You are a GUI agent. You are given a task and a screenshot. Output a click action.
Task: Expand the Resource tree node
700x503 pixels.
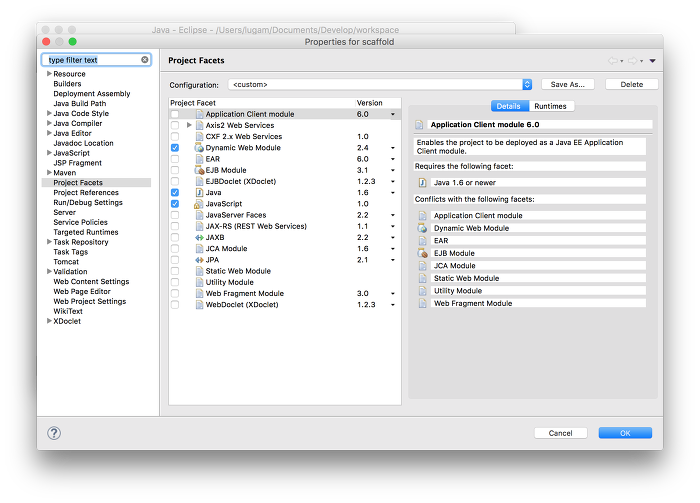tap(49, 74)
